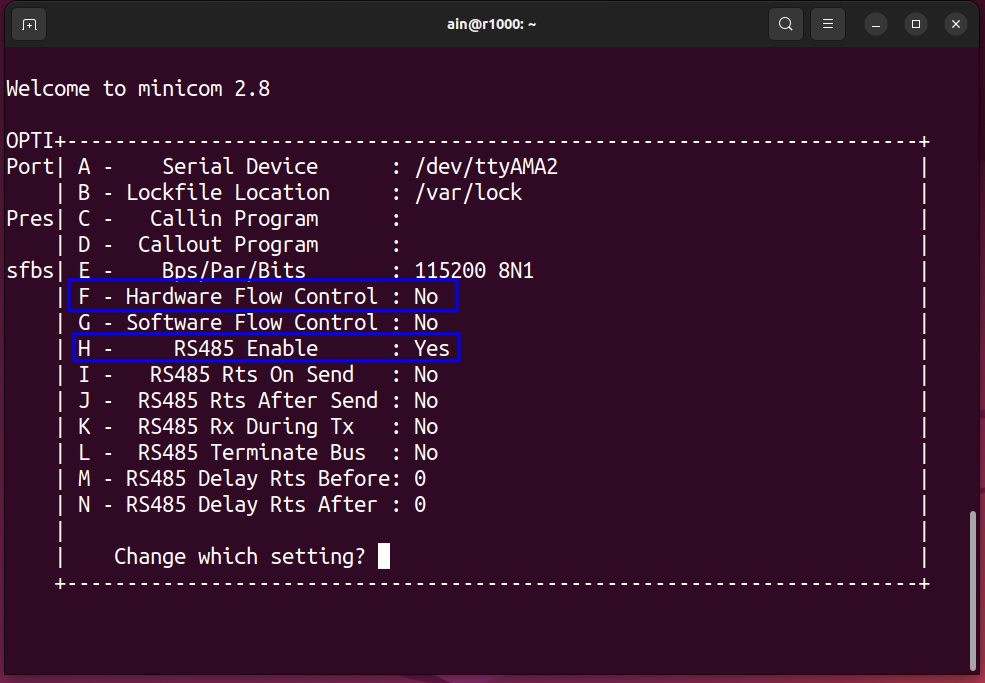The height and width of the screenshot is (683, 985).
Task: Click the RS485 Rx During Tx row
Action: pos(258,427)
